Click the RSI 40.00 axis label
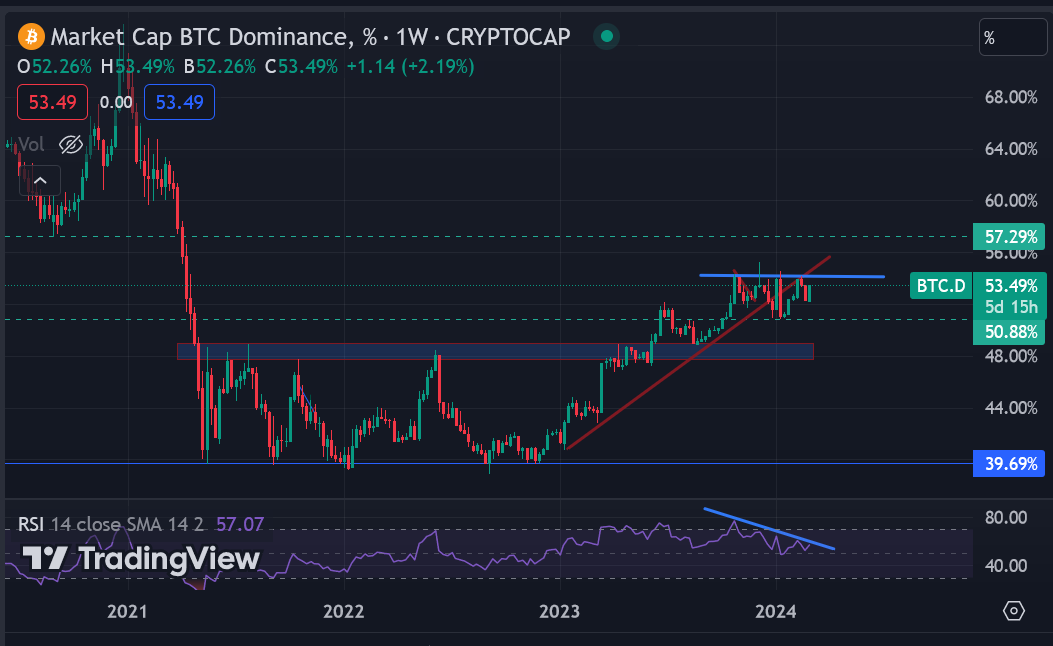 (x=1005, y=565)
